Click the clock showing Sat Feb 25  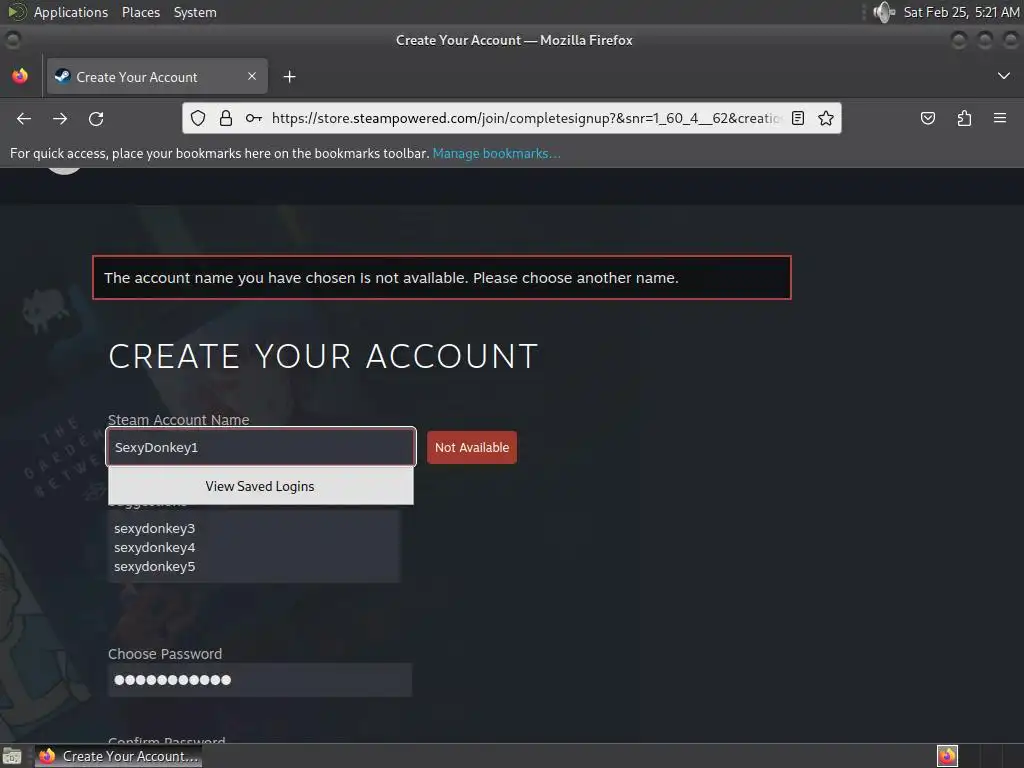pos(961,12)
